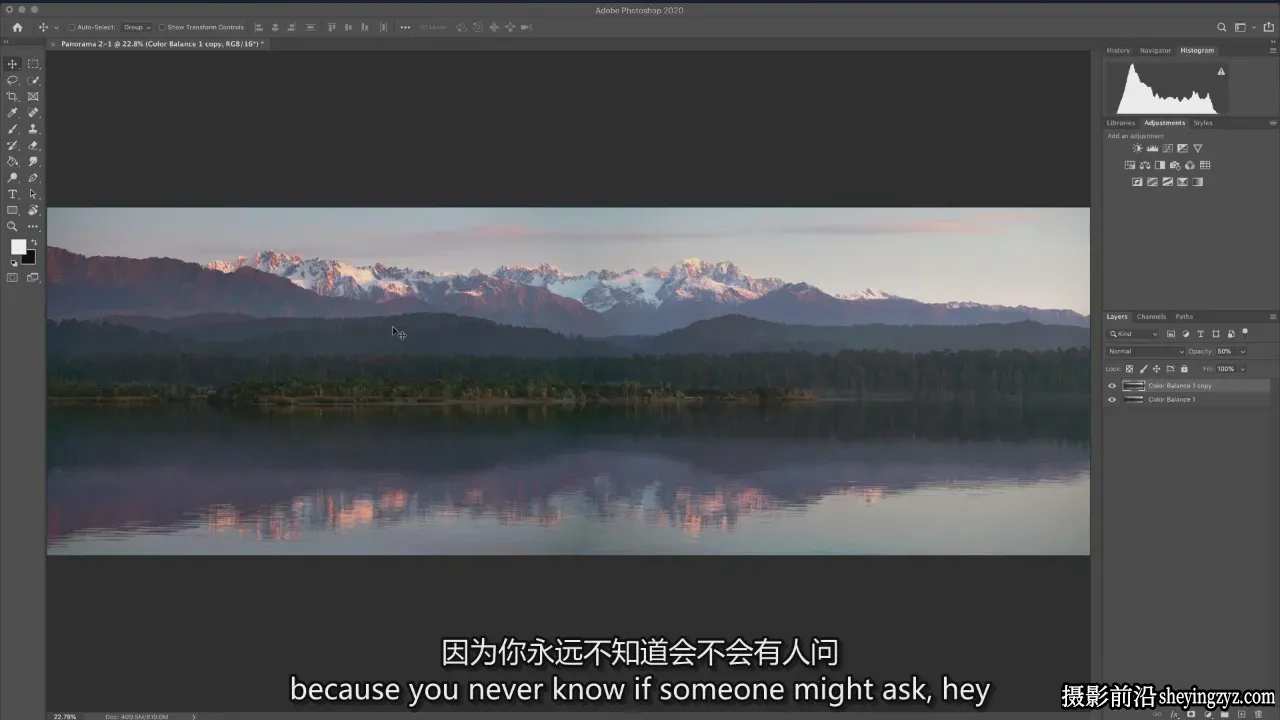Viewport: 1280px width, 720px height.
Task: Select the Crop tool
Action: pyautogui.click(x=12, y=96)
